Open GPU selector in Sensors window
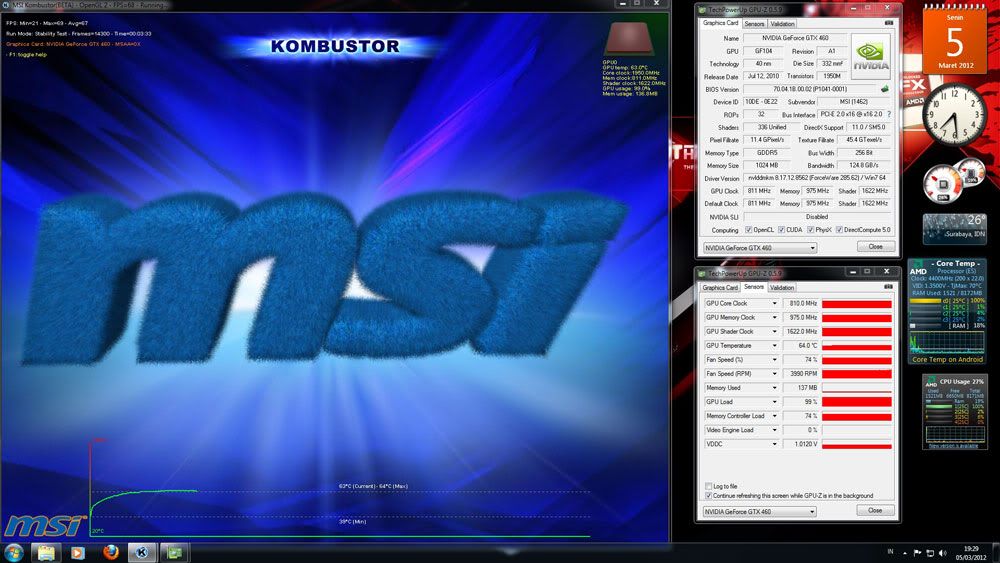 (760, 511)
